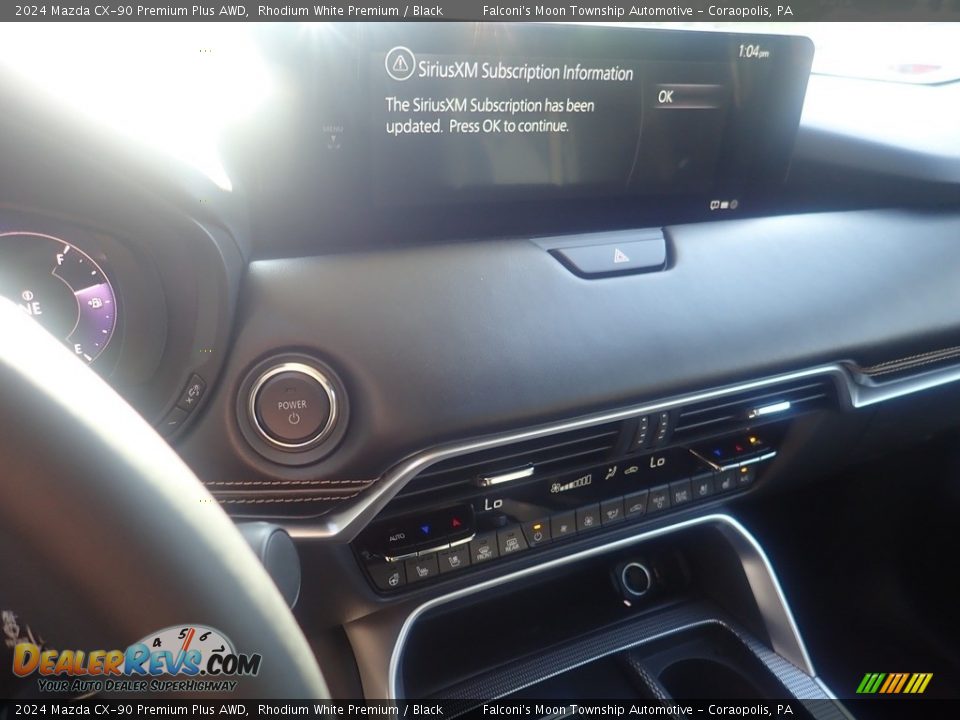The image size is (960, 720).
Task: Raise passenger temperature with the red arrow
Action: pyautogui.click(x=738, y=448)
